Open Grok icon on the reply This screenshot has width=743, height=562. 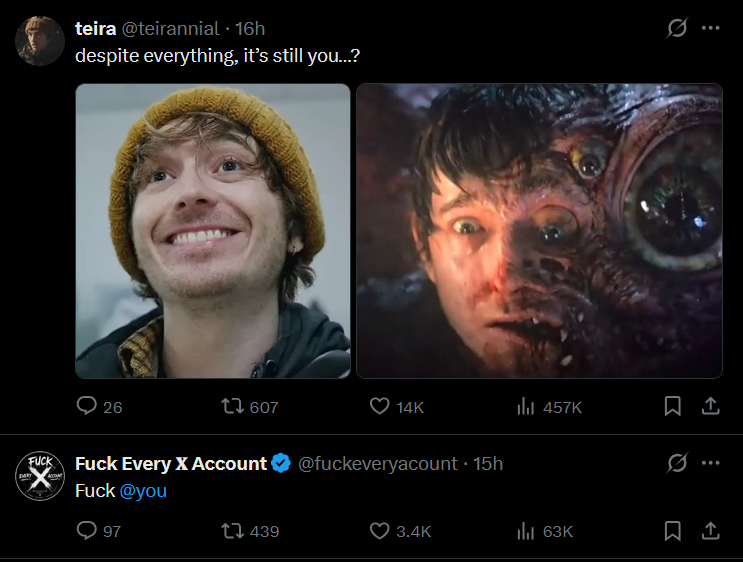pyautogui.click(x=677, y=463)
